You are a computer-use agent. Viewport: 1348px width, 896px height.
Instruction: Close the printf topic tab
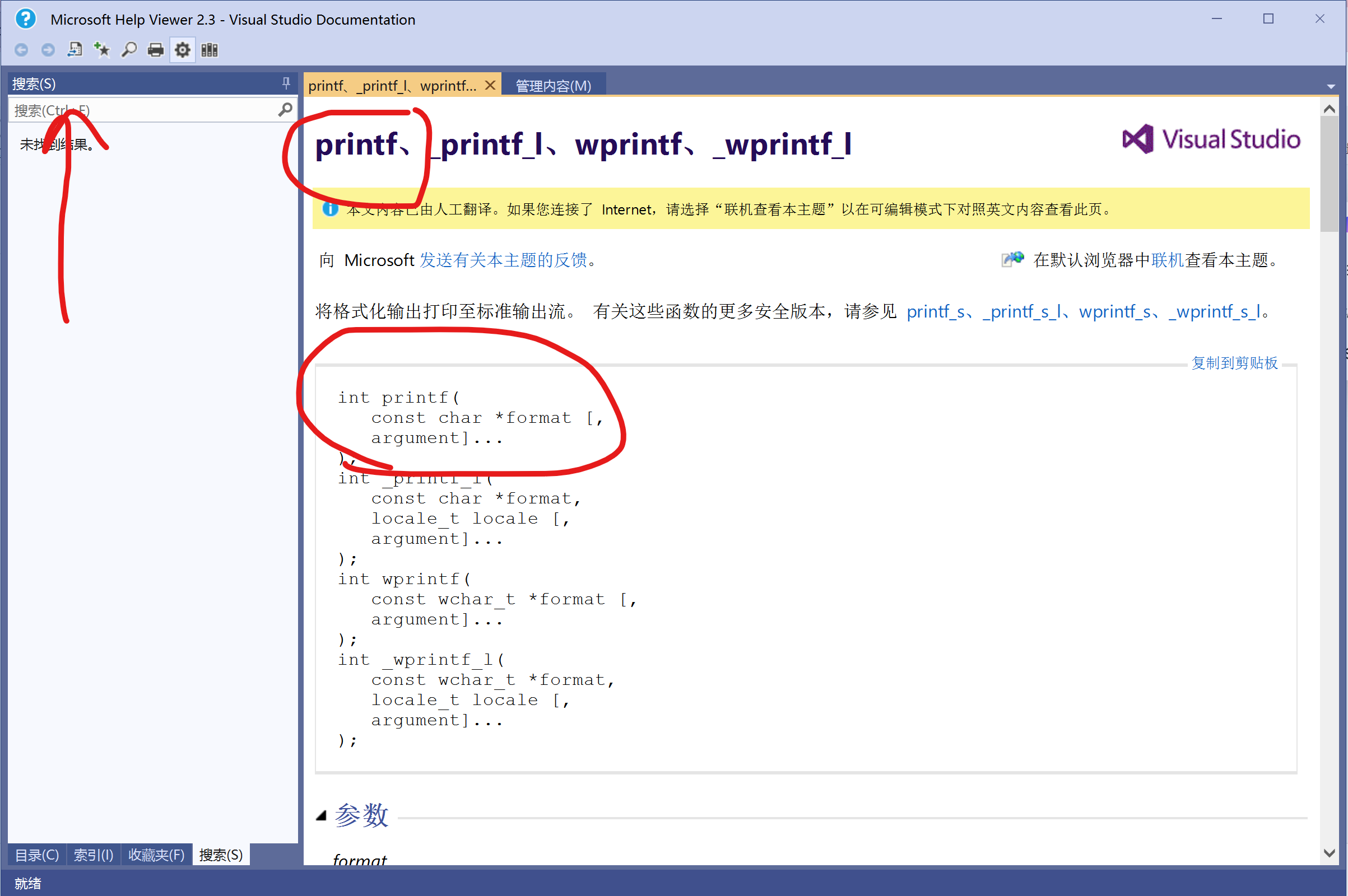490,86
